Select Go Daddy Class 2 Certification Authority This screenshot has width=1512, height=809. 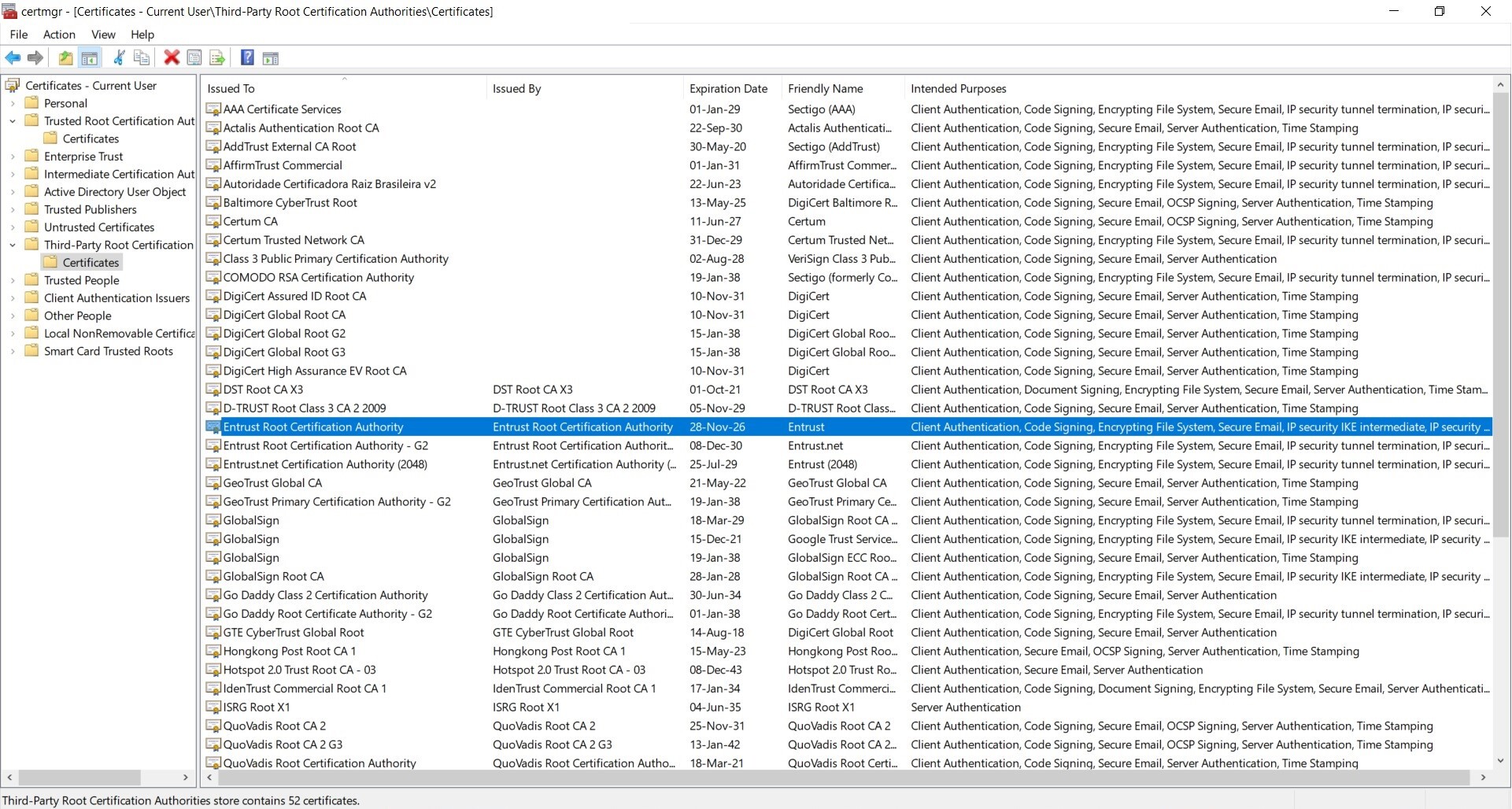[325, 596]
